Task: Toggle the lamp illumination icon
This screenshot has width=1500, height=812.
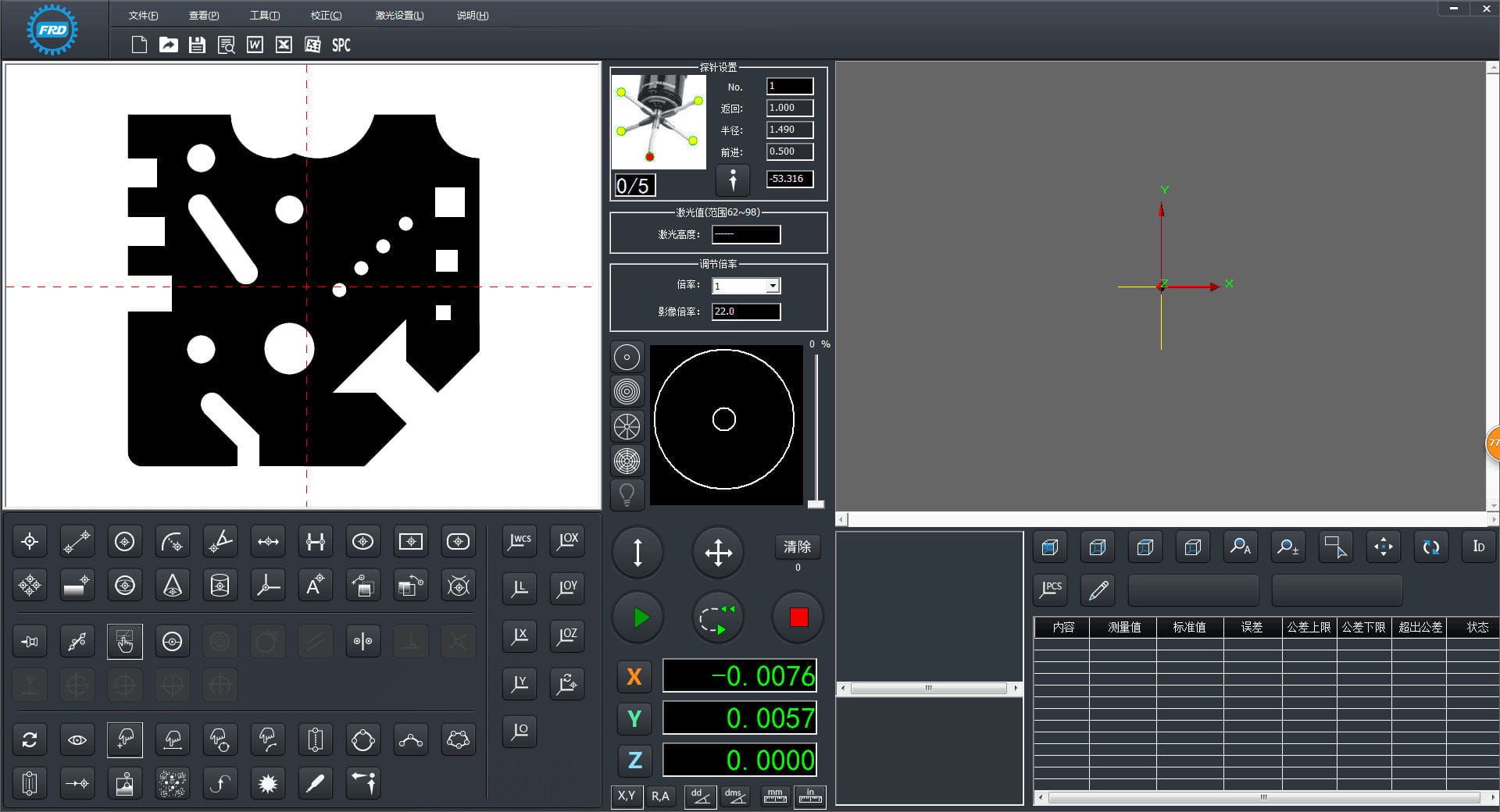Action: 627,495
